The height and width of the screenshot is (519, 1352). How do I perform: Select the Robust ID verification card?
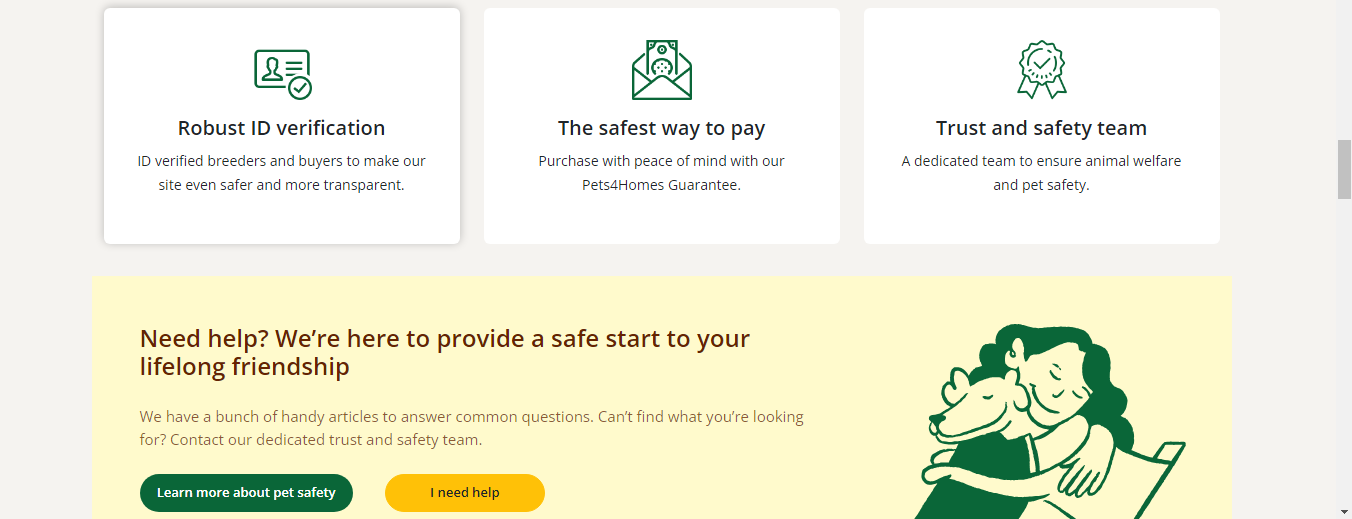coord(282,126)
